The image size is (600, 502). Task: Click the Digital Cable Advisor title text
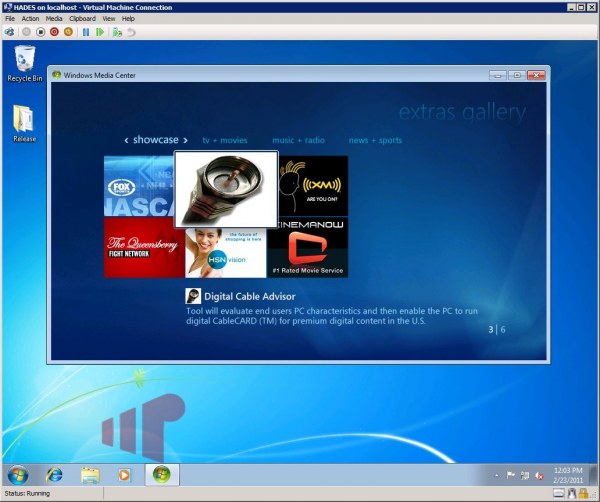pyautogui.click(x=250, y=297)
